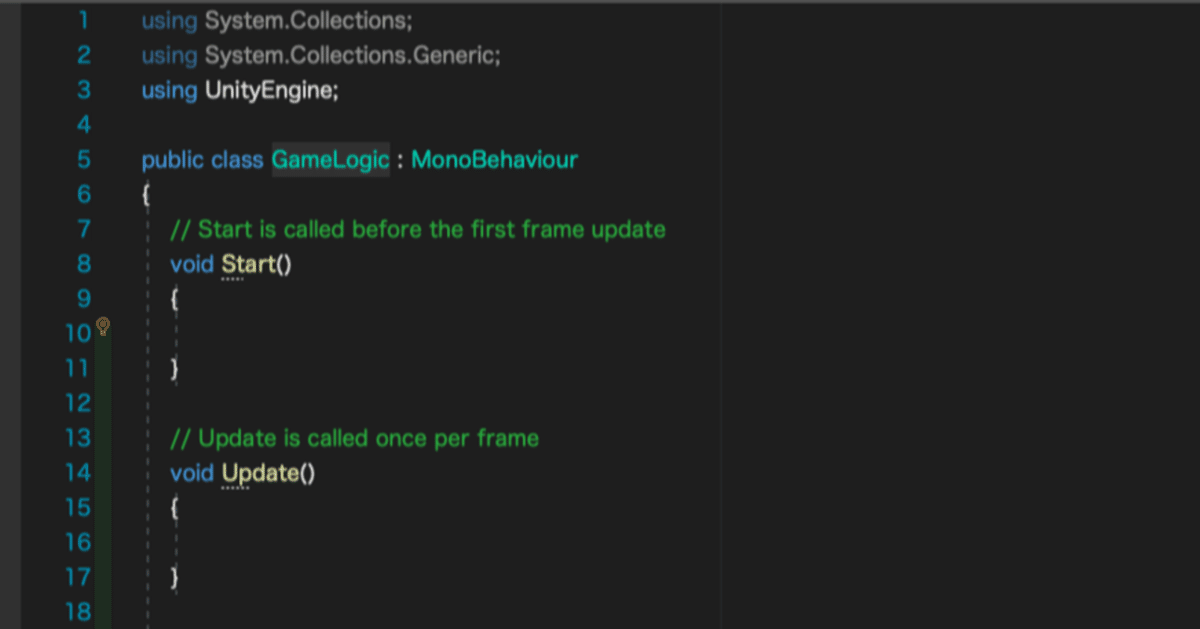Click the "Start is called before" comment
Image resolution: width=1200 pixels, height=629 pixels.
(x=418, y=230)
